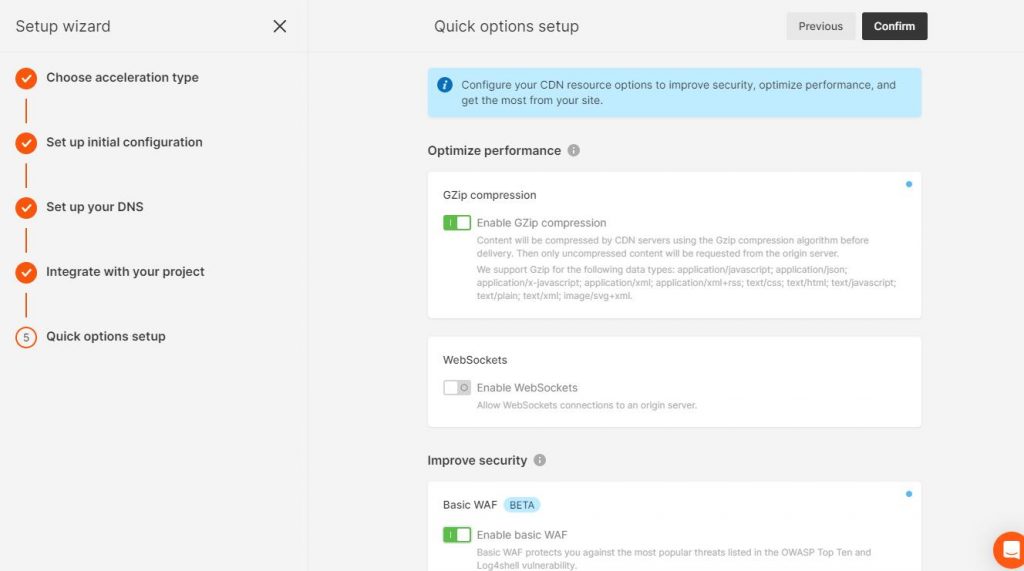Viewport: 1024px width, 571px height.
Task: Click the BETA badge next to Basic WAF
Action: [x=522, y=505]
